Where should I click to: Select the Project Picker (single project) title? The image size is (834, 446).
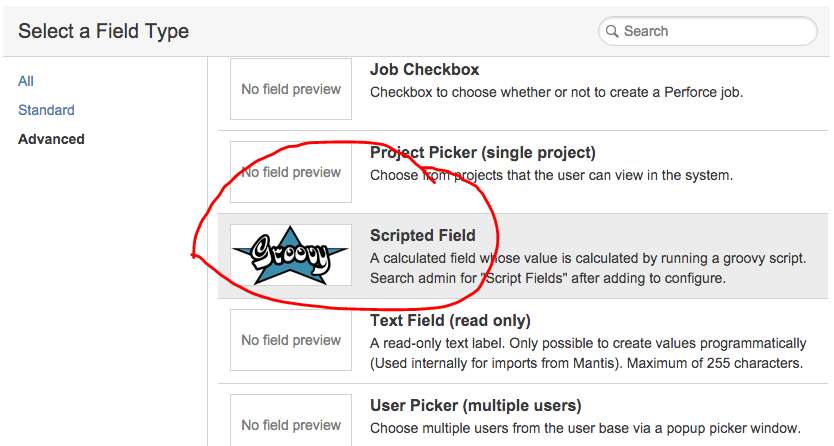[482, 153]
